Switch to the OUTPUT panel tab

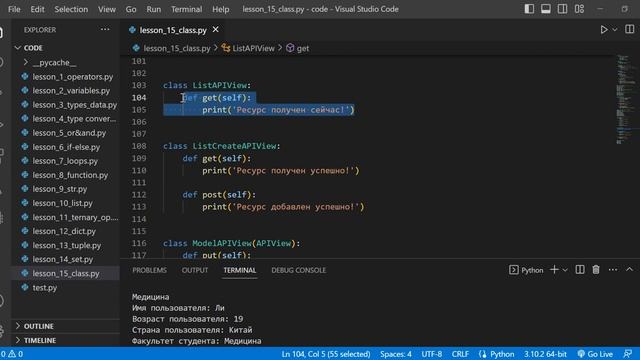tap(195, 270)
